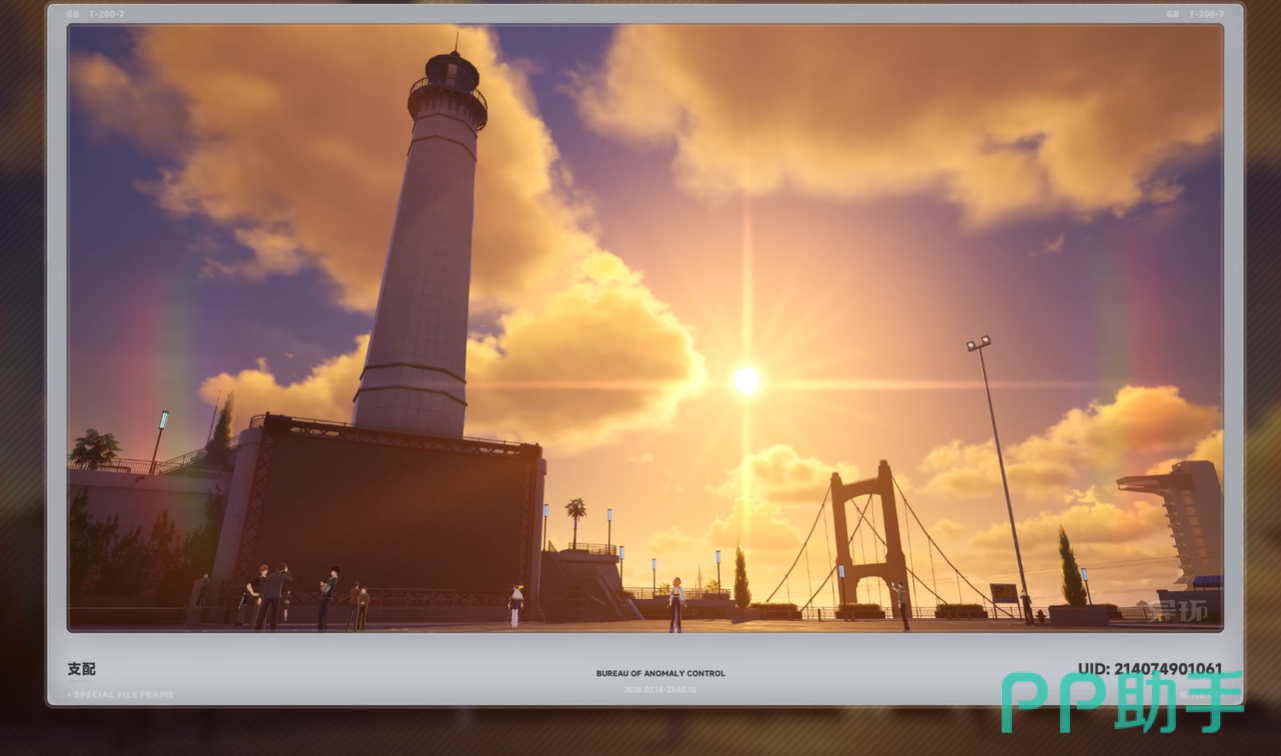
Task: Click the tall stadium floodlight pole head
Action: click(x=978, y=344)
